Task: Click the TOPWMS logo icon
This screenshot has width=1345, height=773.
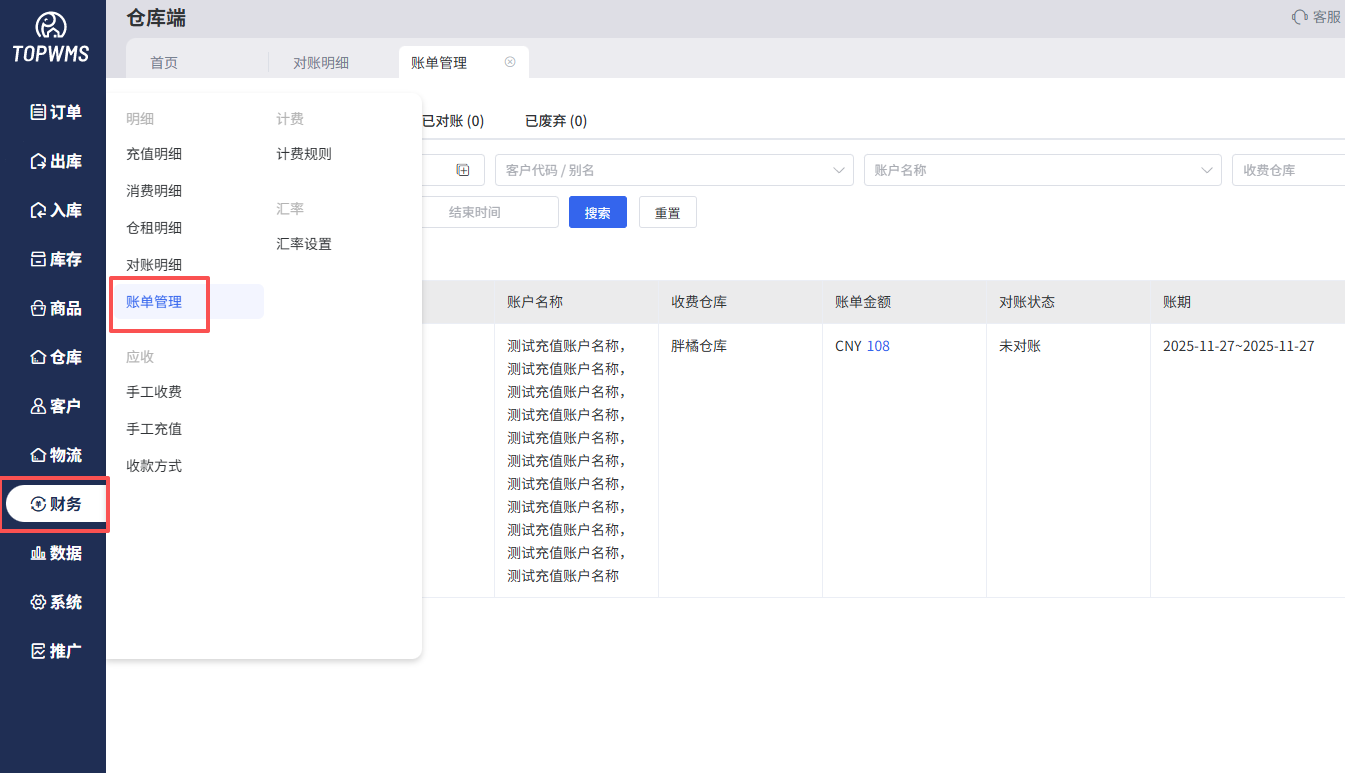Action: coord(51,27)
